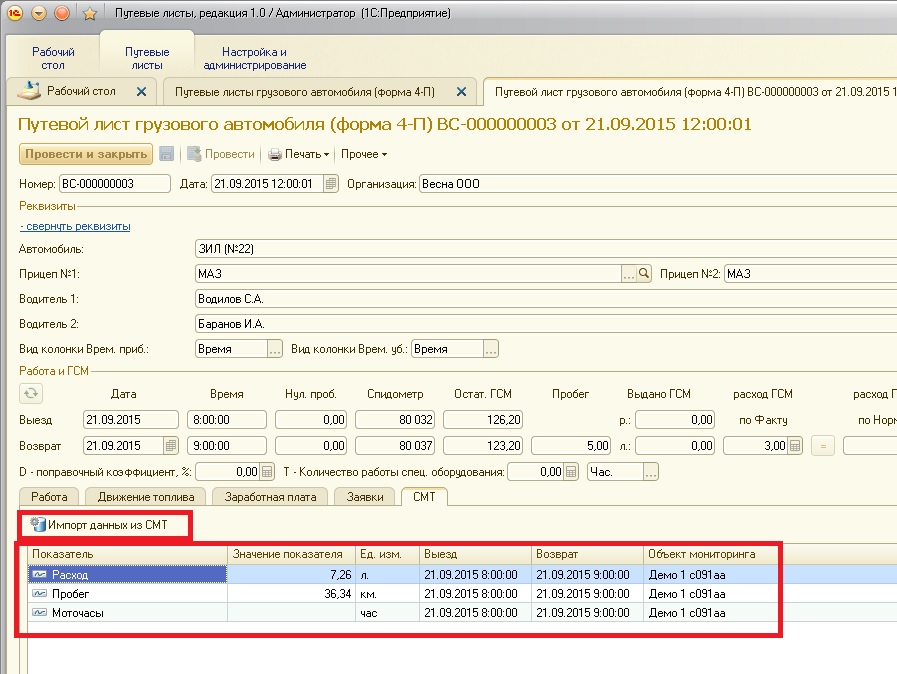Image resolution: width=897 pixels, height=674 pixels.
Task: Open selection for Вид колонки Врем. приб.
Action: (x=274, y=349)
